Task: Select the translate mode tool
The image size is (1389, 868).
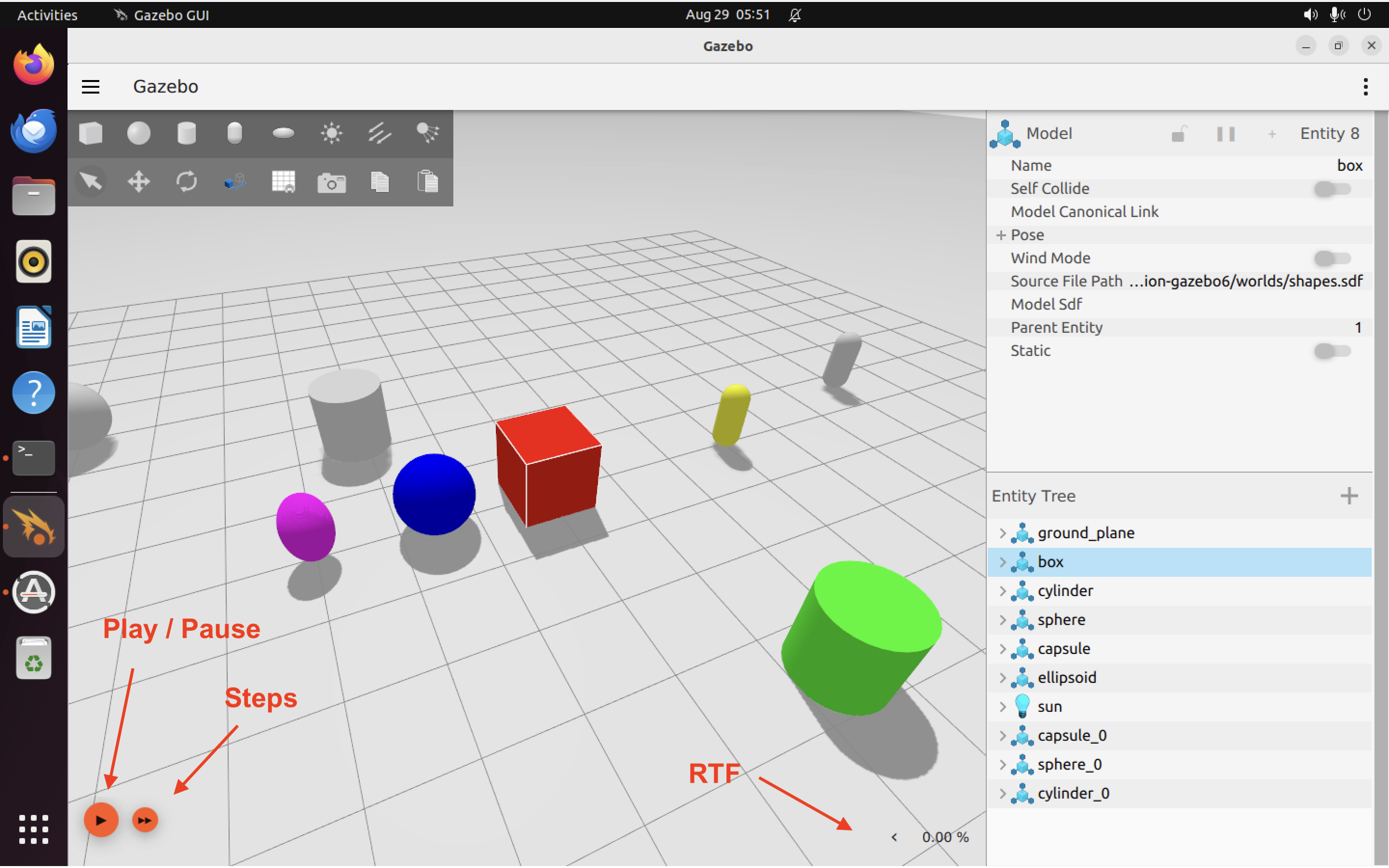Action: click(138, 182)
